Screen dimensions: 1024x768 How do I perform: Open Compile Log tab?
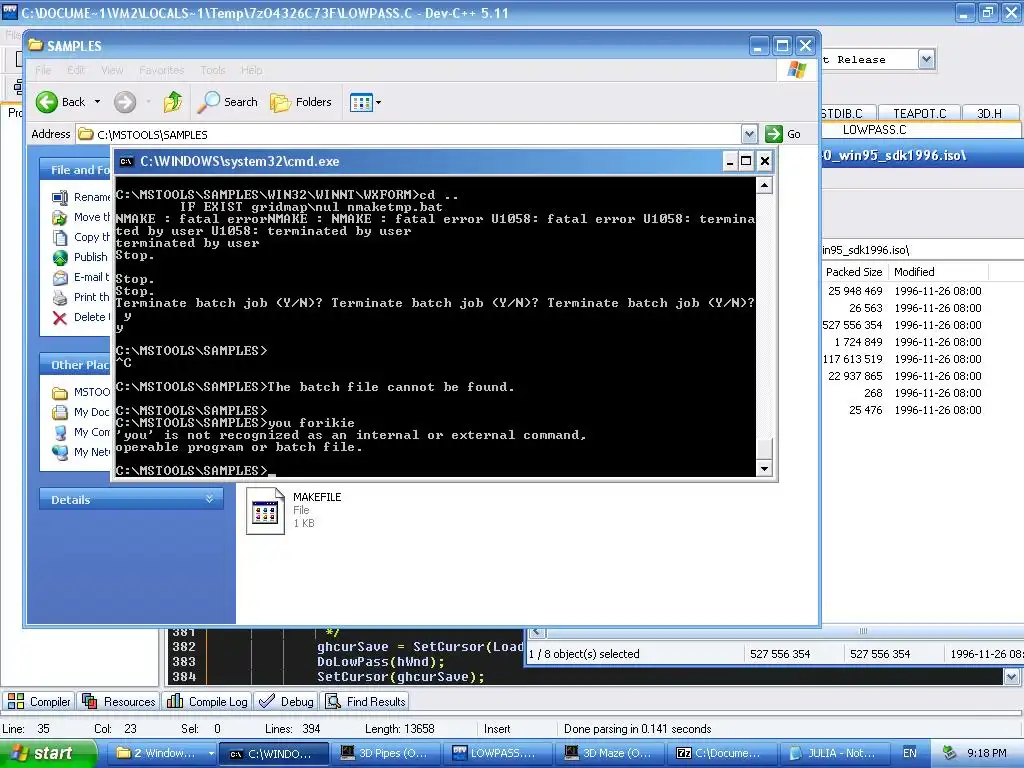[207, 701]
